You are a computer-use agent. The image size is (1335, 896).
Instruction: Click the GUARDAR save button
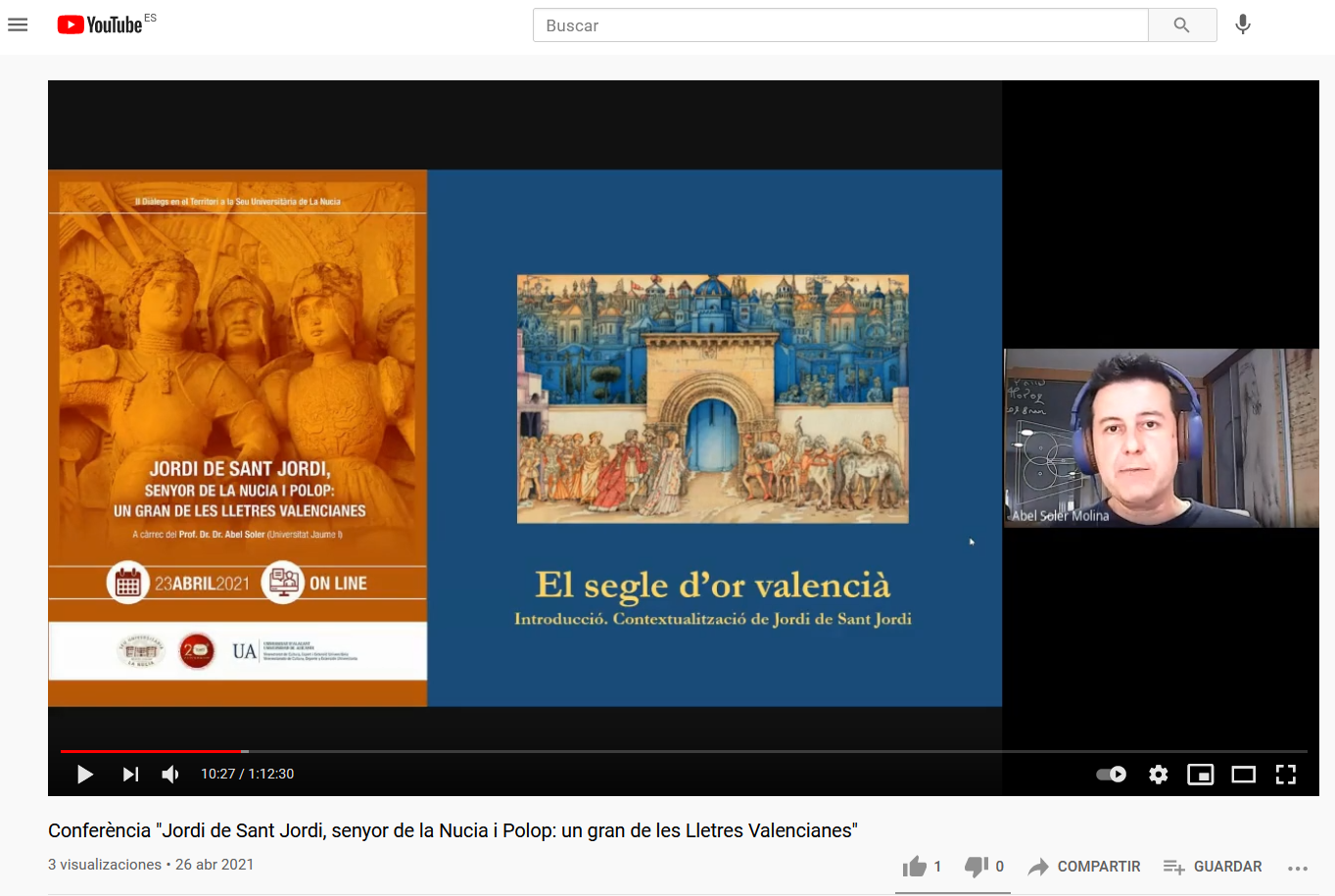tap(1213, 867)
